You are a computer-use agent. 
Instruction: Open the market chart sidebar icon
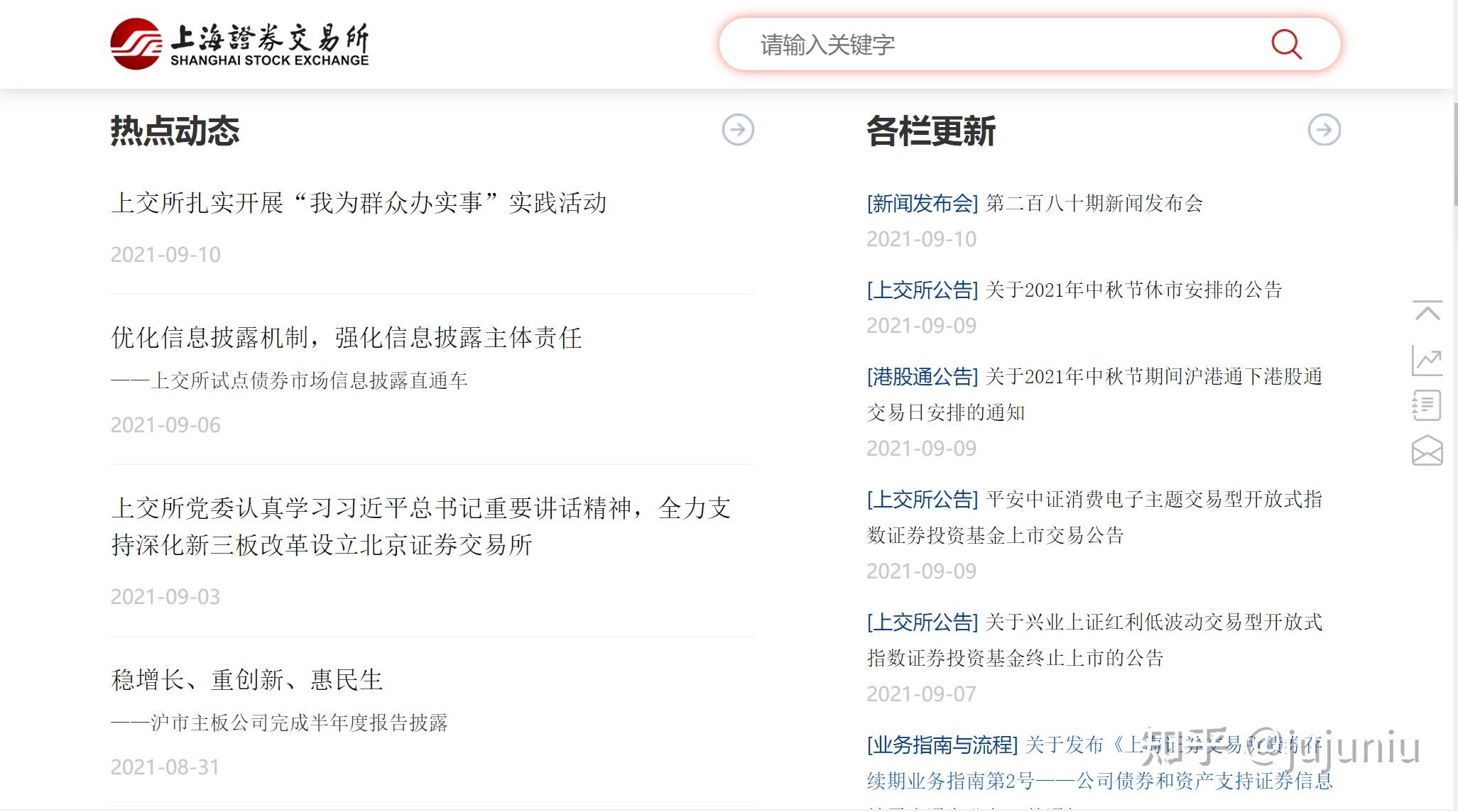coord(1427,361)
